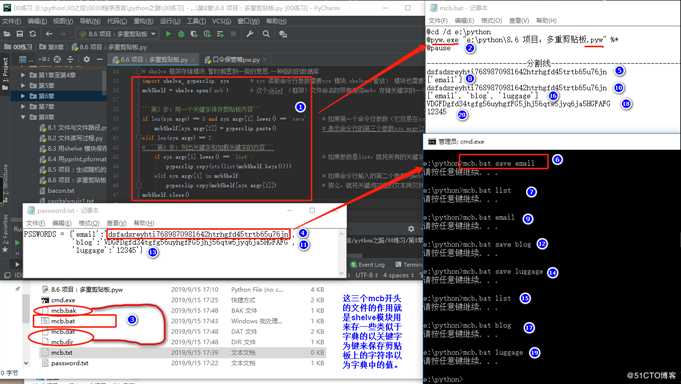Click the cmd.exe window title icon
The width and height of the screenshot is (681, 384).
click(x=432, y=142)
